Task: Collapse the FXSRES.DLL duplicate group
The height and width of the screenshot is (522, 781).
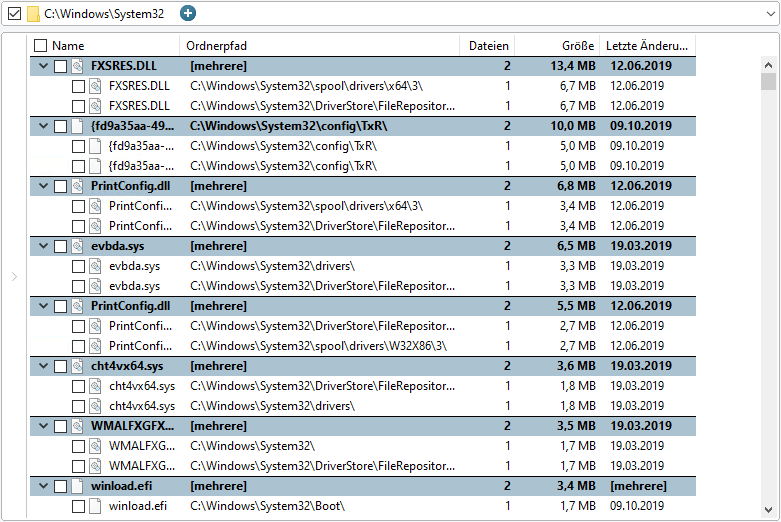Action: (x=43, y=66)
